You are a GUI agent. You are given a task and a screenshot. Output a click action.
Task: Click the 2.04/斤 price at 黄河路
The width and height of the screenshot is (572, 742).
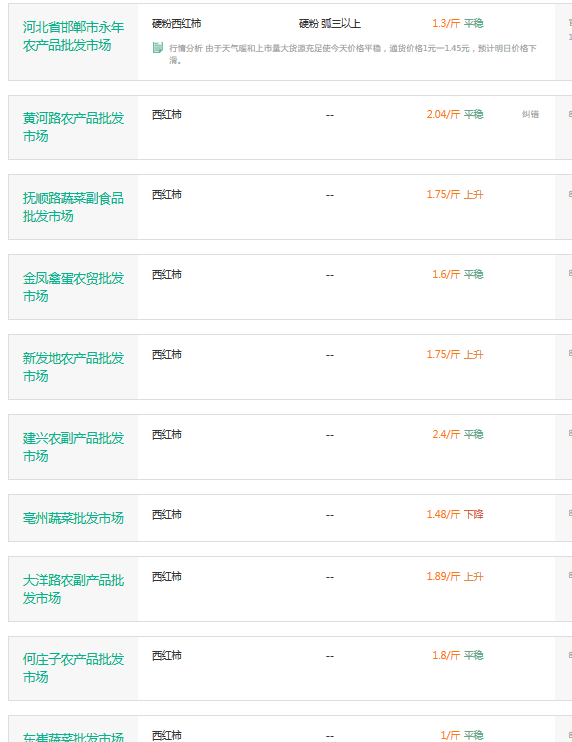click(443, 114)
